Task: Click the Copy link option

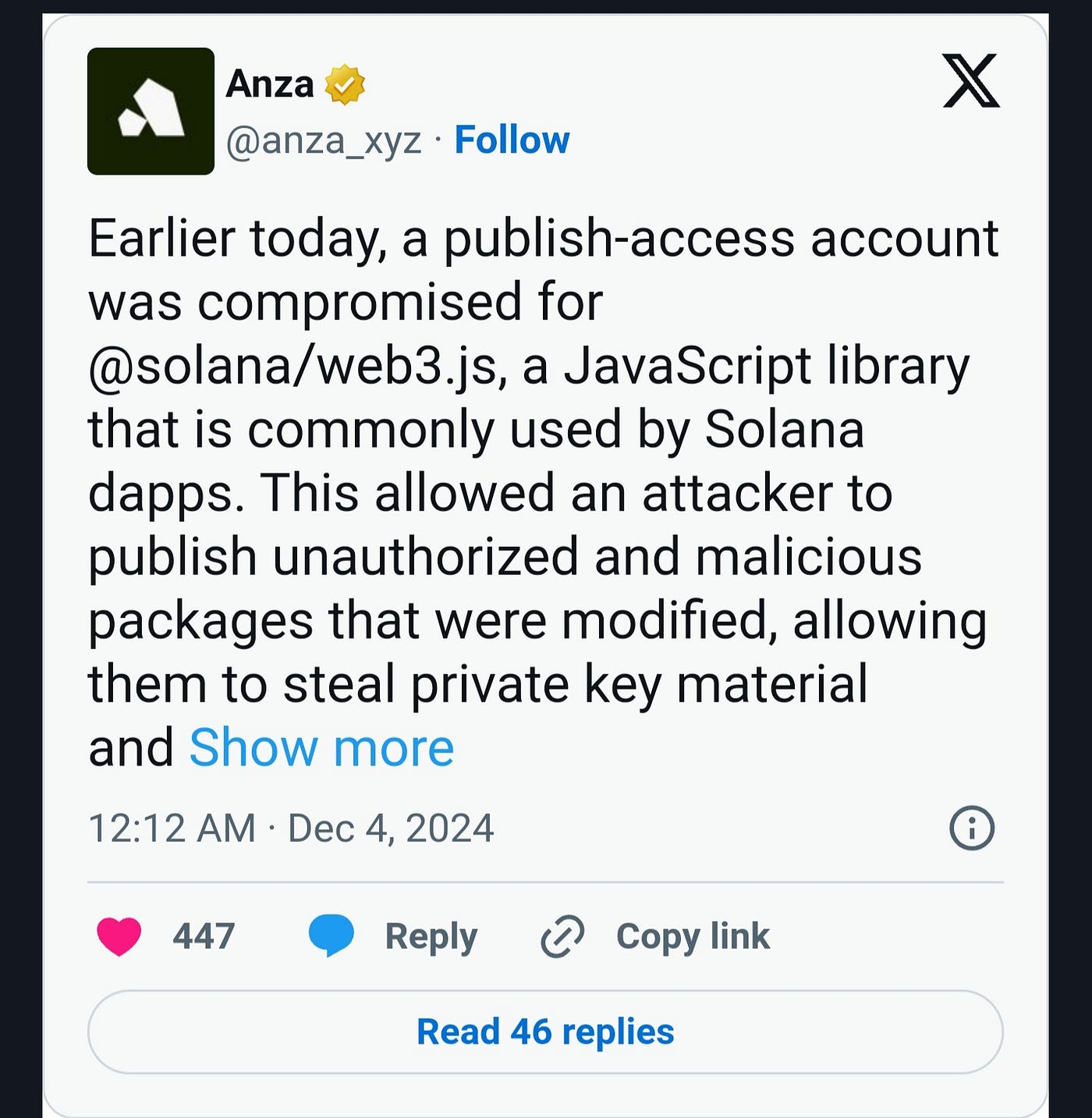Action: point(690,935)
